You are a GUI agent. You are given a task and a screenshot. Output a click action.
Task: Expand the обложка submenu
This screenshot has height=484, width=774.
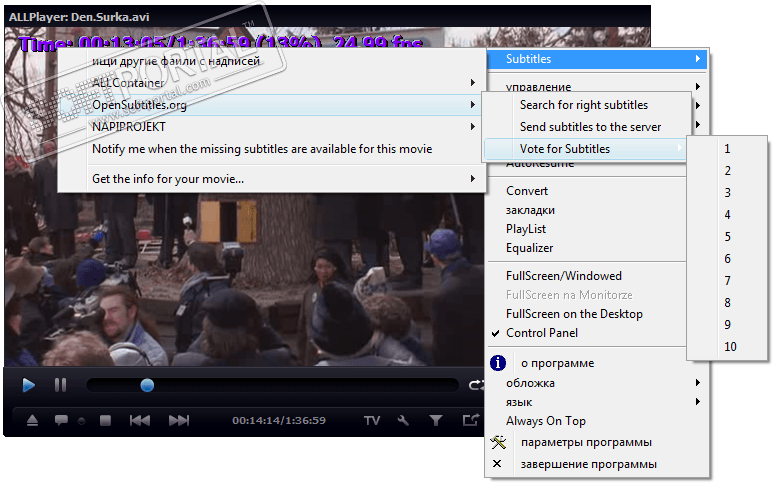(x=598, y=383)
